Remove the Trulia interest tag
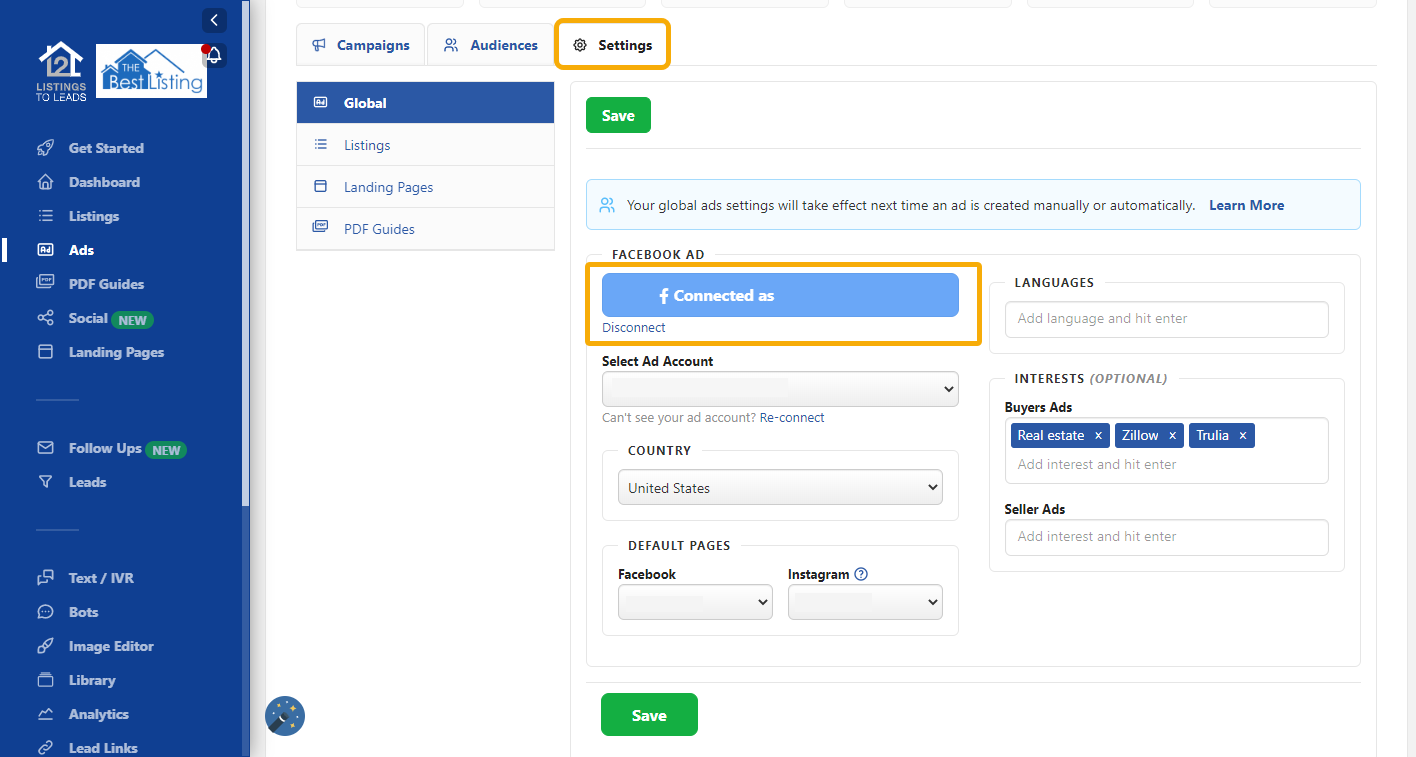 (1241, 435)
